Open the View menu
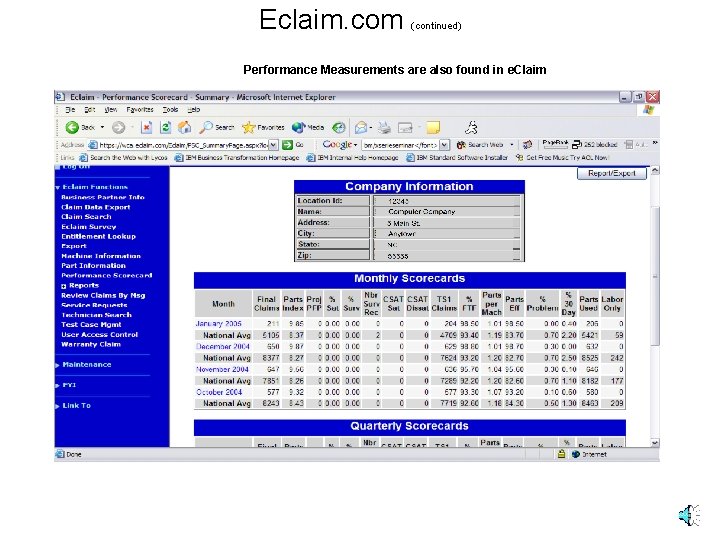Viewport: 720px width, 540px height. pyautogui.click(x=110, y=110)
